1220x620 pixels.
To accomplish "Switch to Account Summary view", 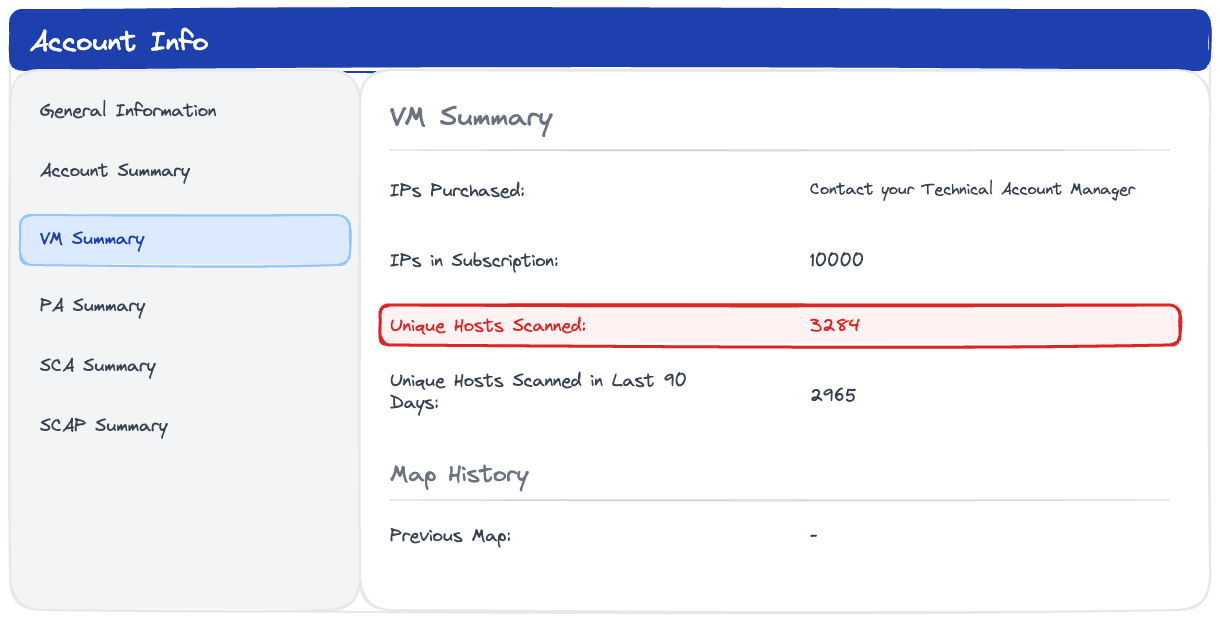I will (113, 171).
